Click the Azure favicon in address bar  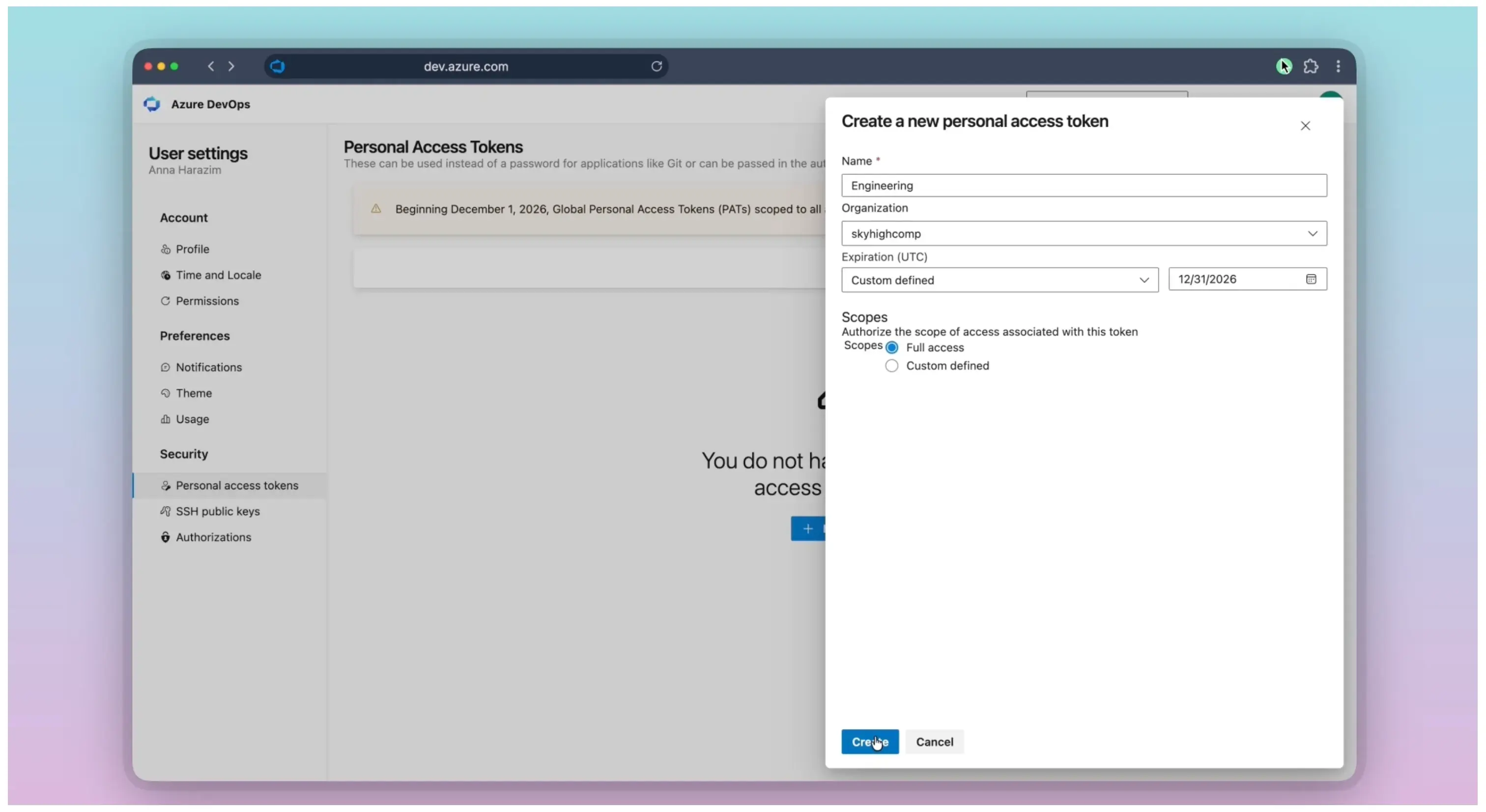point(278,66)
